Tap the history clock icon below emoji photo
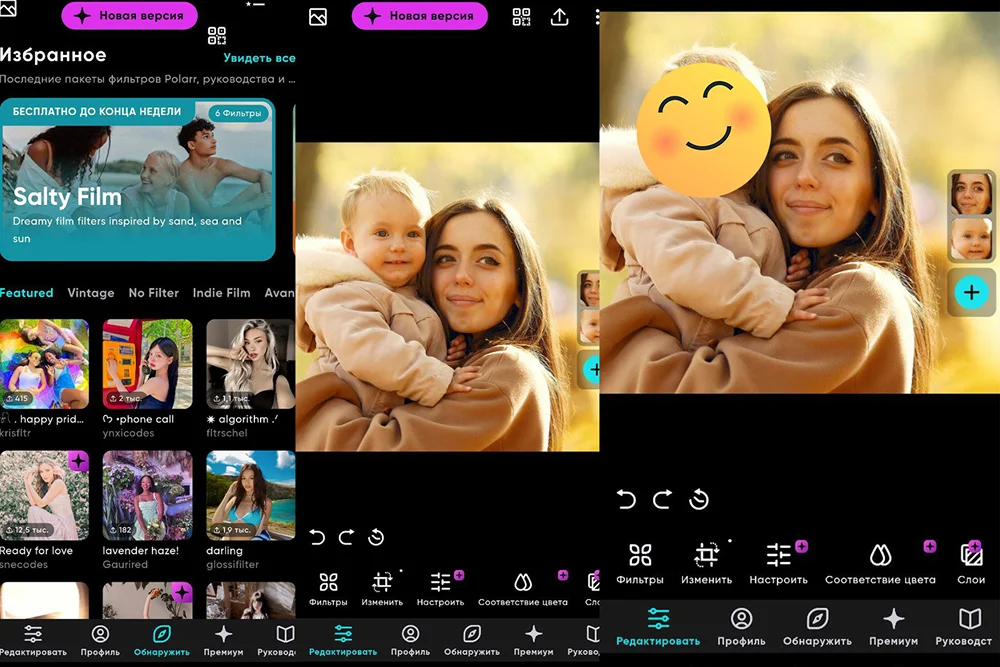 (x=698, y=499)
